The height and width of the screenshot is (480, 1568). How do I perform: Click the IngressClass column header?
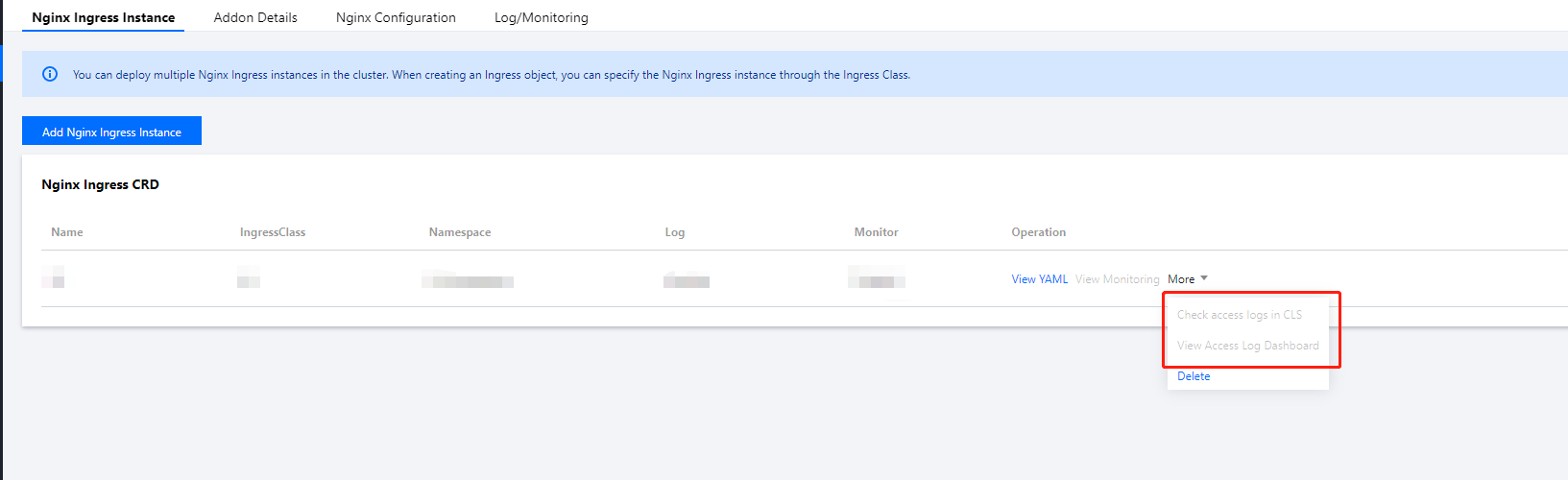coord(273,232)
